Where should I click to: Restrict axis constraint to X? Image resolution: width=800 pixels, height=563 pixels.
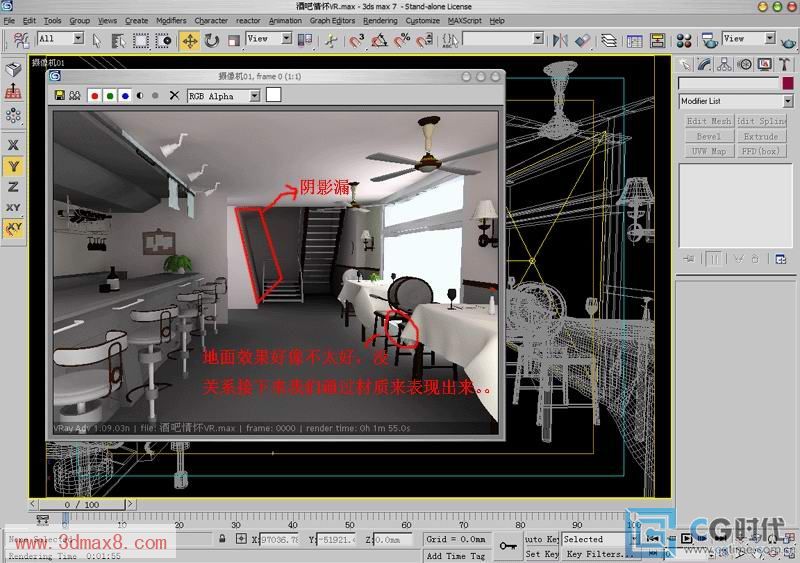pyautogui.click(x=13, y=145)
